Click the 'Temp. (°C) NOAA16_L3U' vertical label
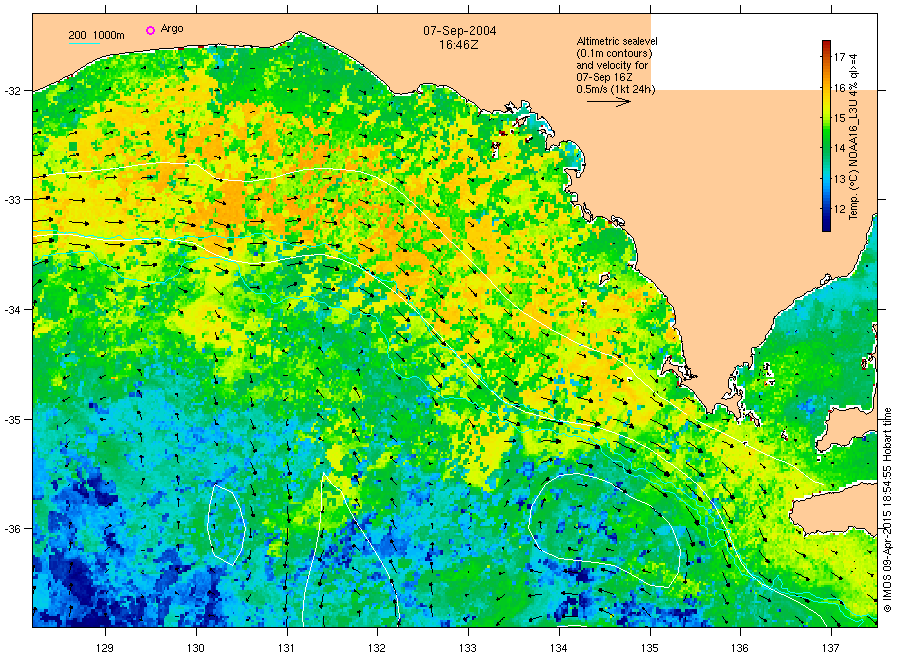This screenshot has width=900, height=660. (854, 137)
